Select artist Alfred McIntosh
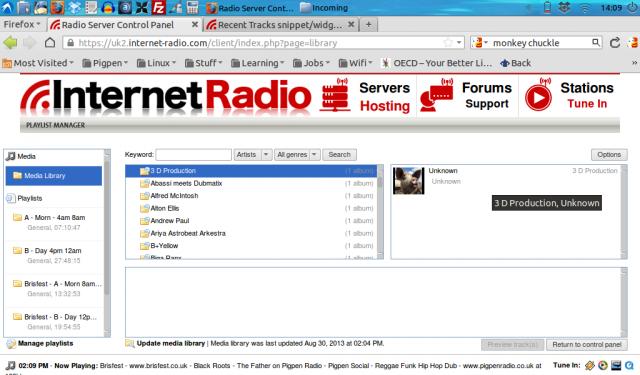The image size is (640, 375). 251,196
